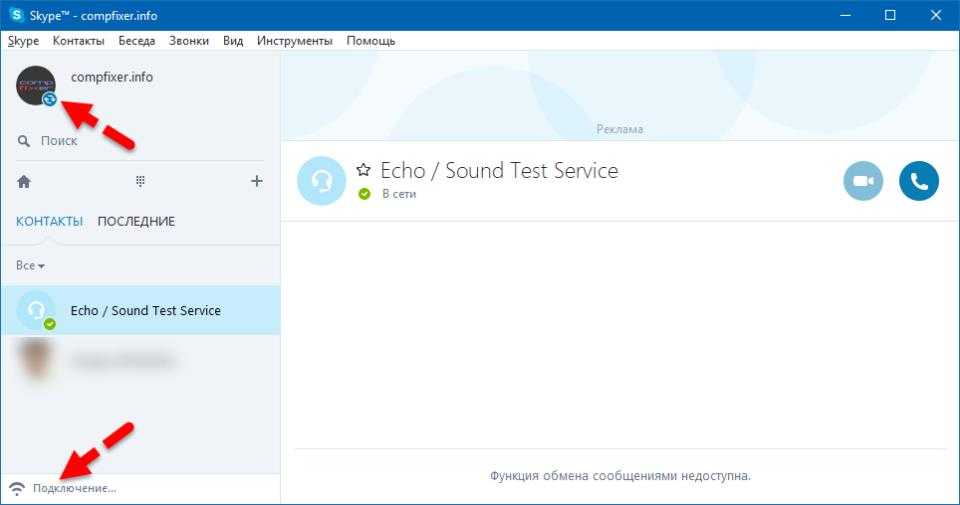Toggle favorite star for Echo contact

pyautogui.click(x=364, y=170)
